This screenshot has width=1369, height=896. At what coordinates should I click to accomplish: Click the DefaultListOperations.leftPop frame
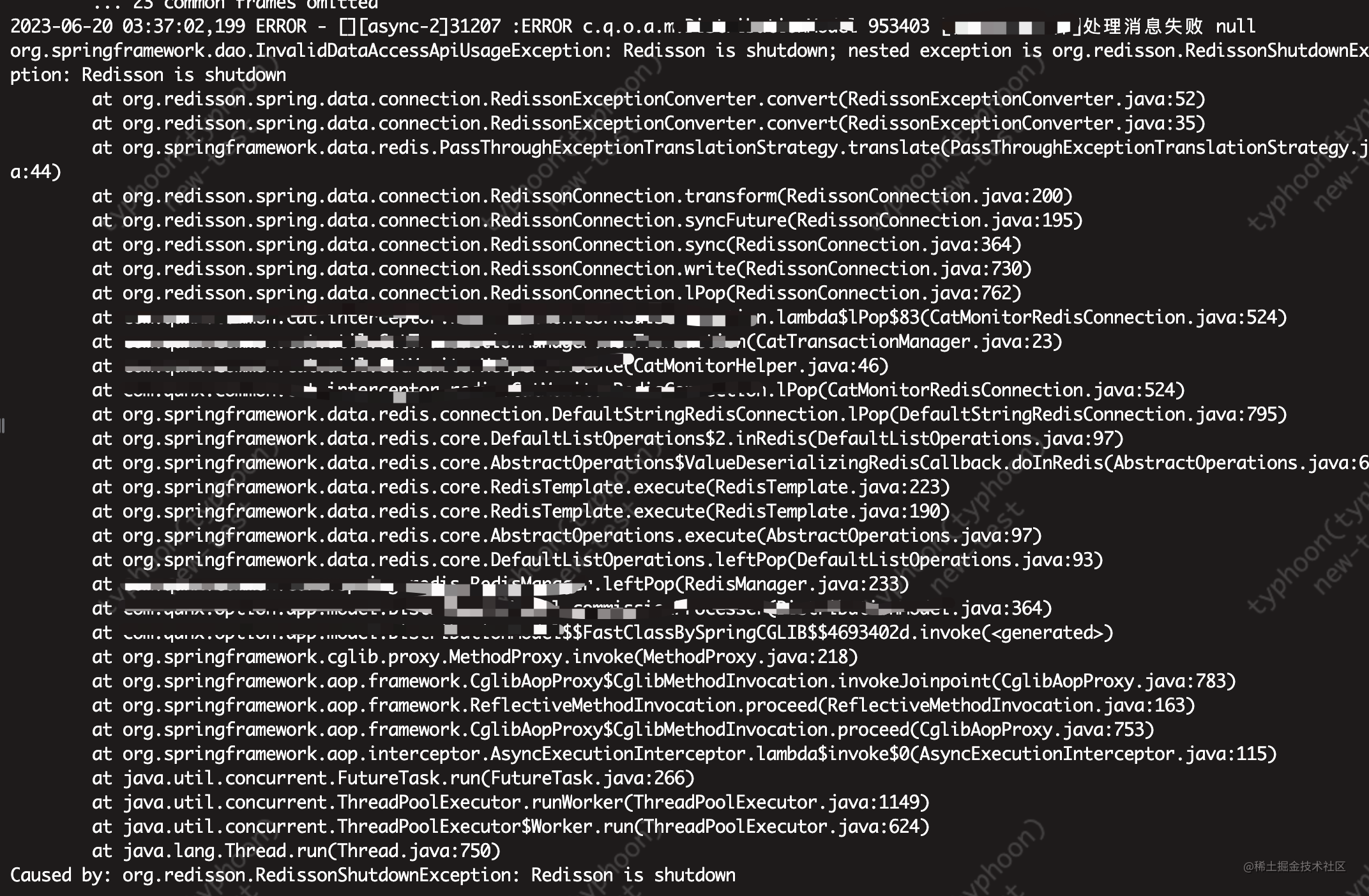pyautogui.click(x=598, y=560)
